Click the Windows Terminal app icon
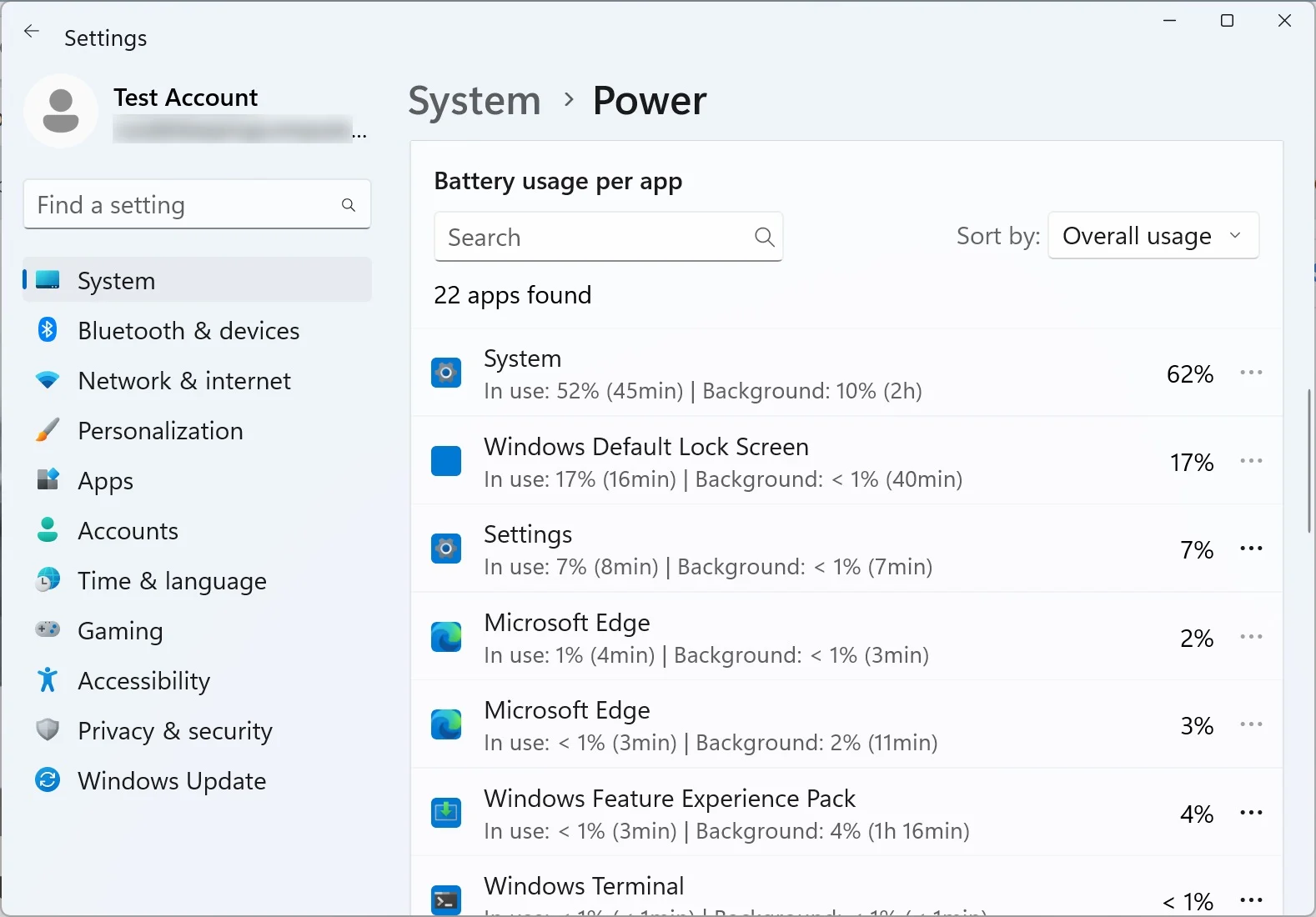The width and height of the screenshot is (1316, 917). click(446, 899)
